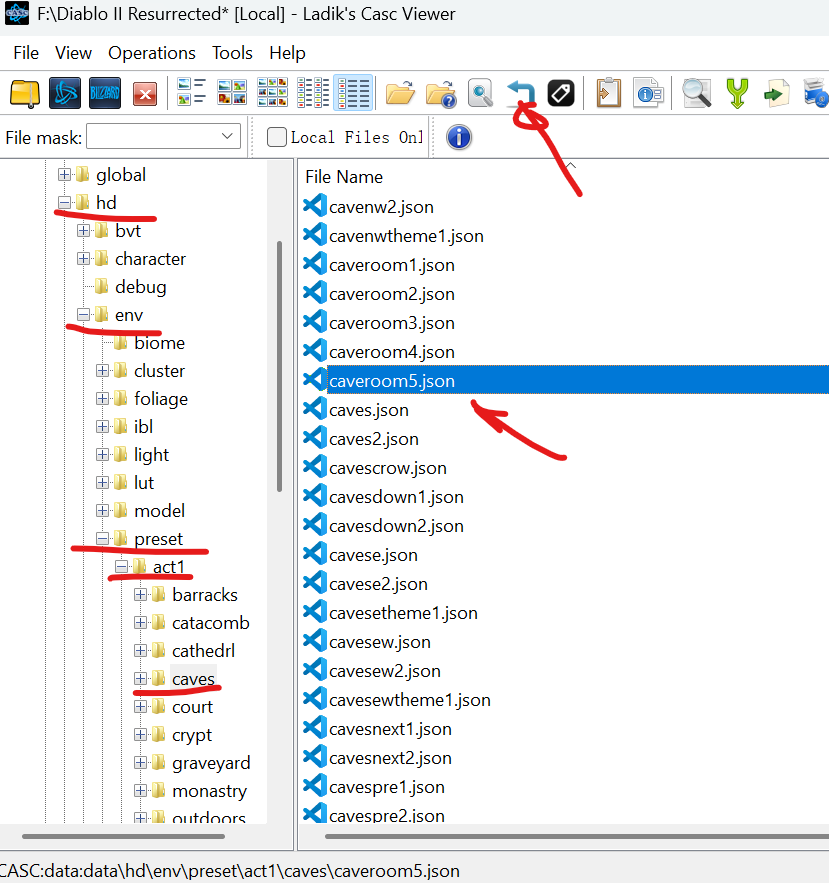Select file cavesnext2.json
The height and width of the screenshot is (883, 829).
coord(390,758)
